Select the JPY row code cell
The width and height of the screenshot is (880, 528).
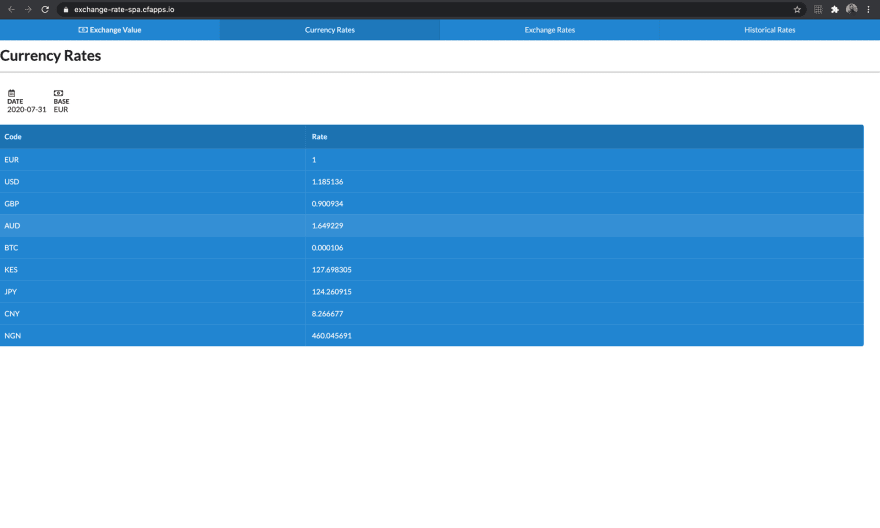coord(153,292)
